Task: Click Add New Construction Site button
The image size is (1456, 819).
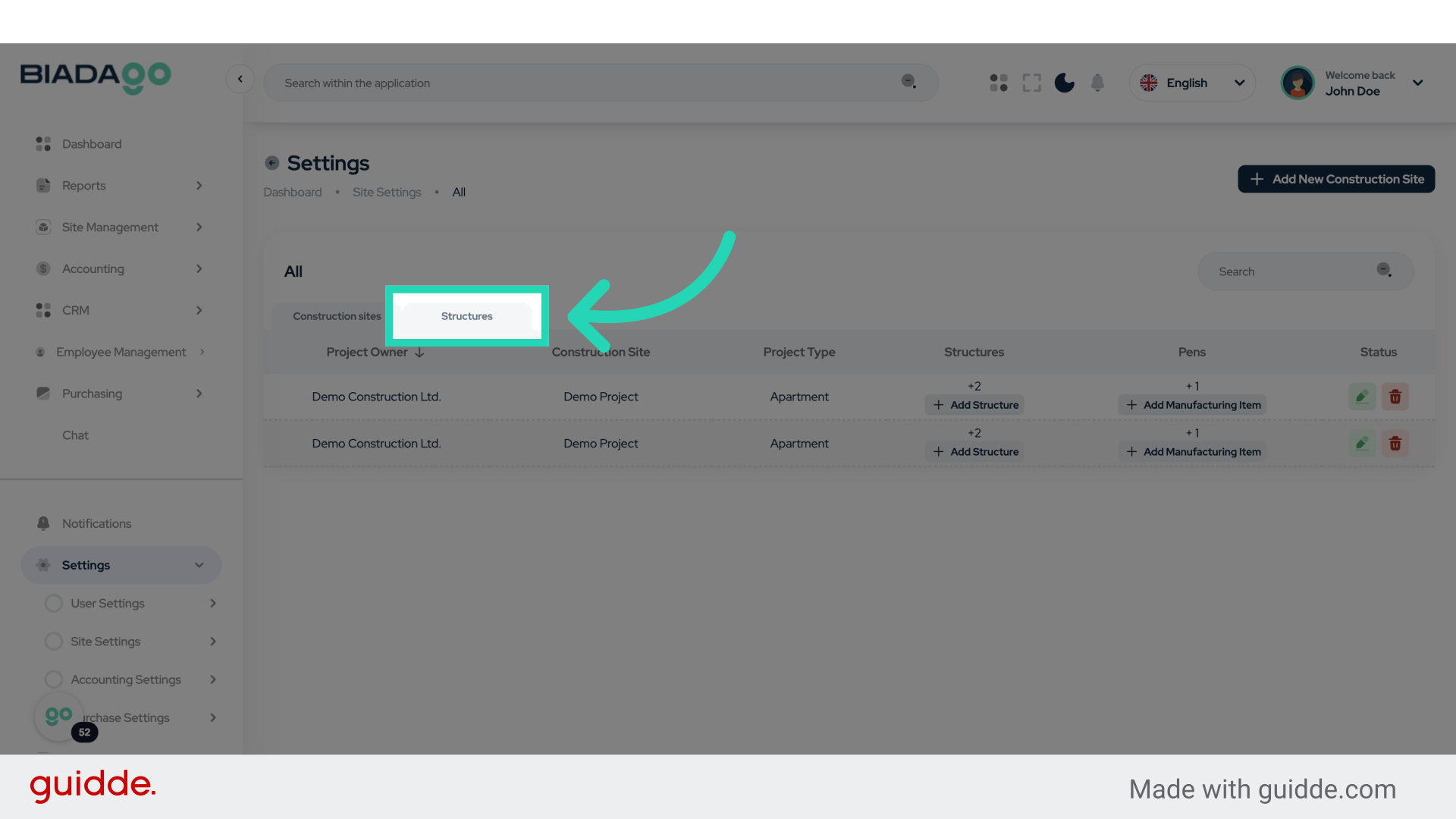Action: click(1336, 179)
